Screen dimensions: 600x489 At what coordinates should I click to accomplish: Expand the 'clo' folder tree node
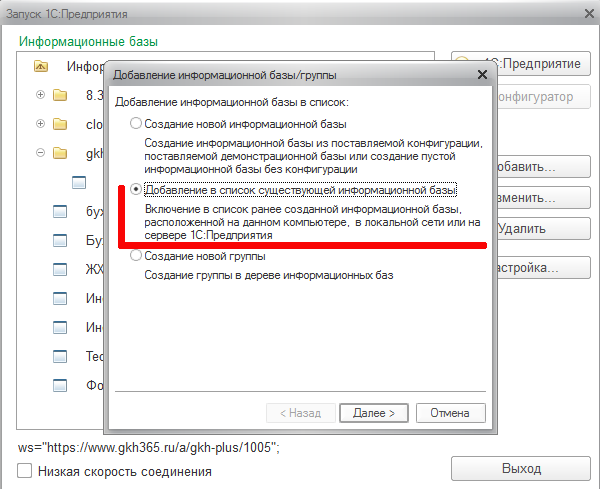[40, 124]
